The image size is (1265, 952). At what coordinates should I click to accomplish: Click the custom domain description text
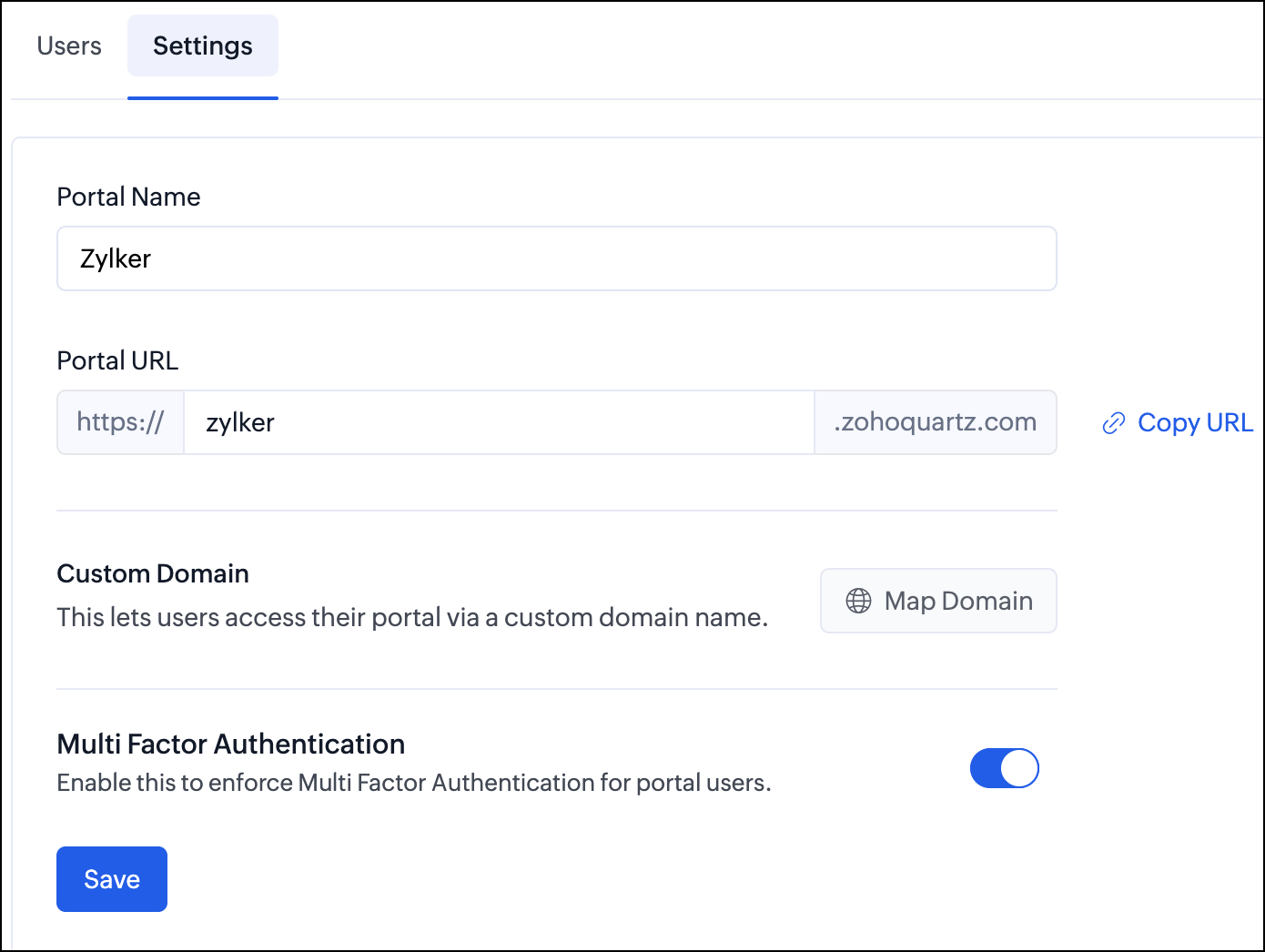[411, 618]
